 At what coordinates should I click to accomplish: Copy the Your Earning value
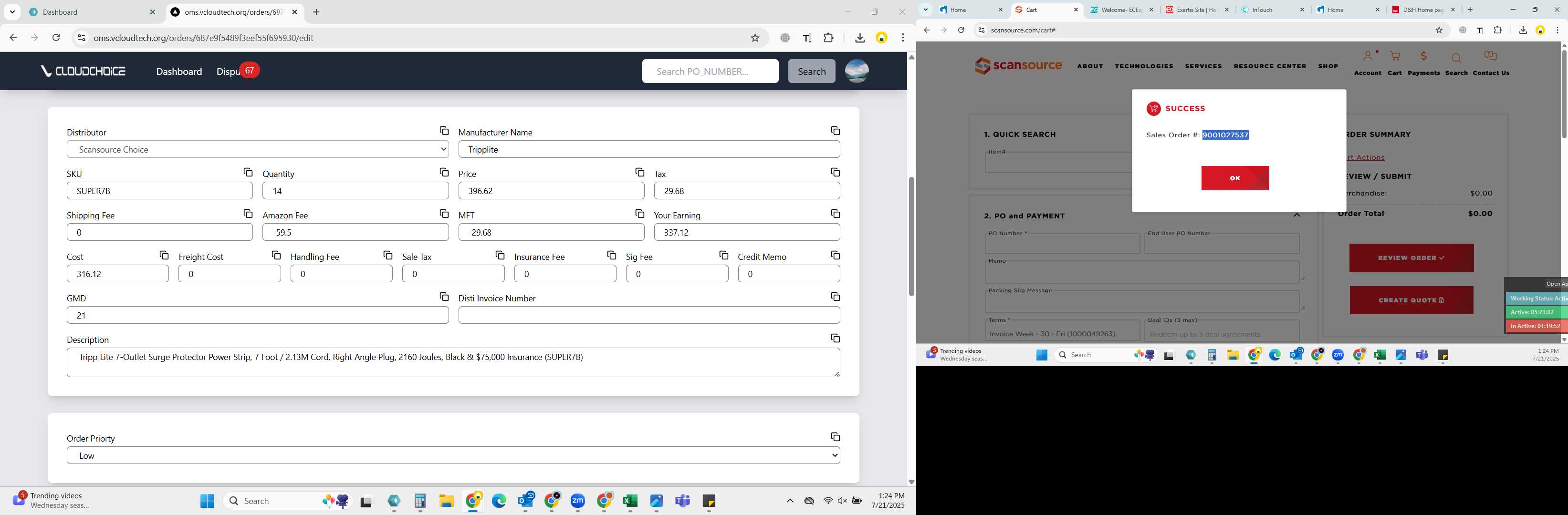(x=835, y=214)
